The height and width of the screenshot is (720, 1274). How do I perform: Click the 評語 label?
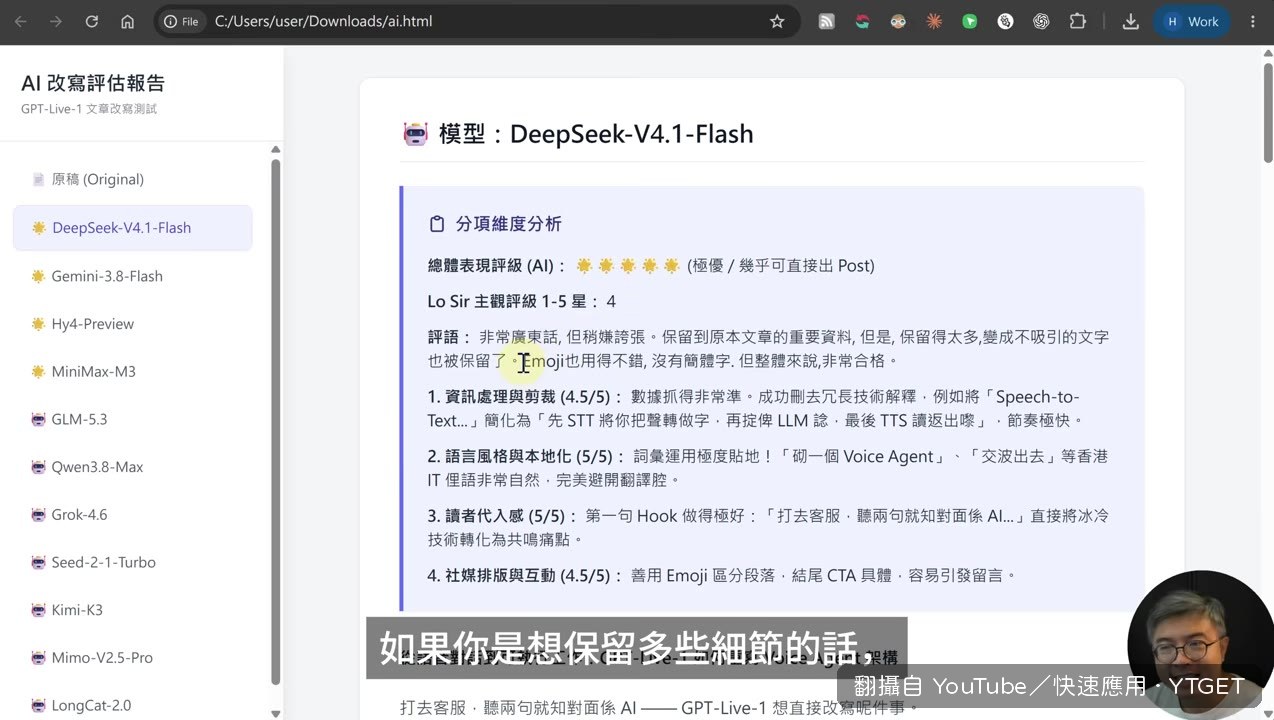[449, 337]
